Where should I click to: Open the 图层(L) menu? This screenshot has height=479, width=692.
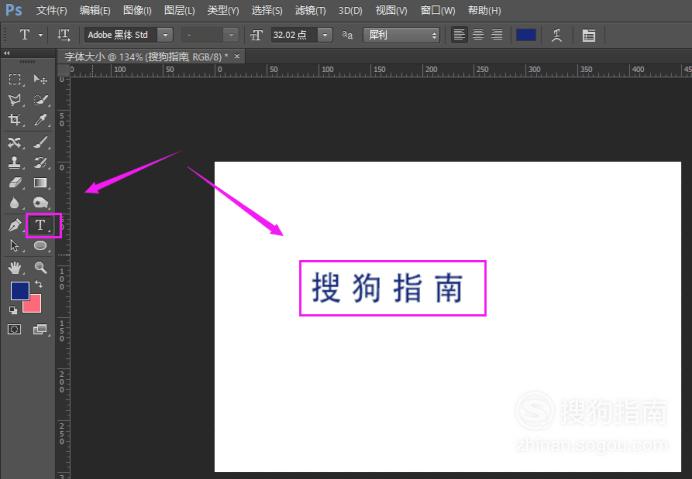point(179,10)
